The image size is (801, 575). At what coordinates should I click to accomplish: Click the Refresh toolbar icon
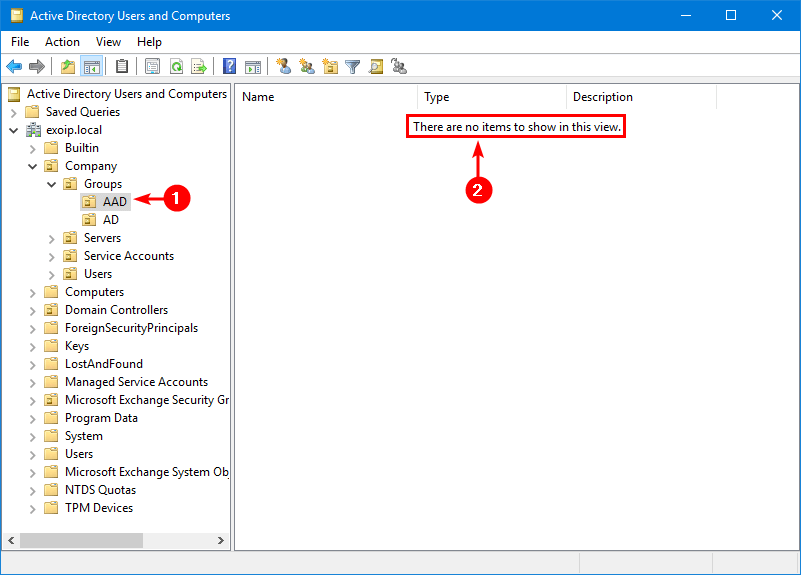[176, 66]
